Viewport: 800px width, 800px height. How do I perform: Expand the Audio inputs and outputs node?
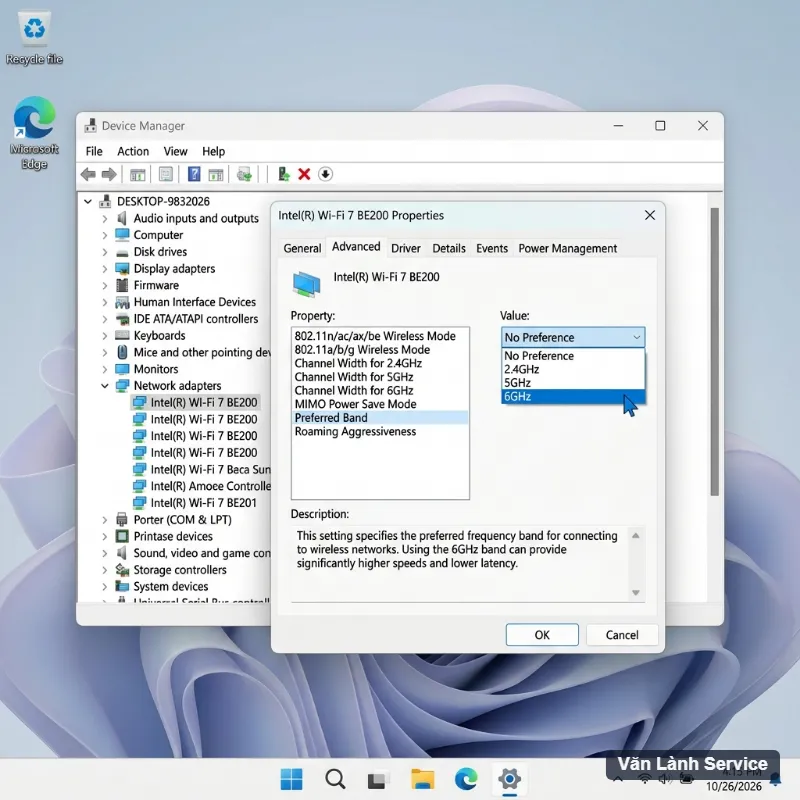(x=105, y=219)
